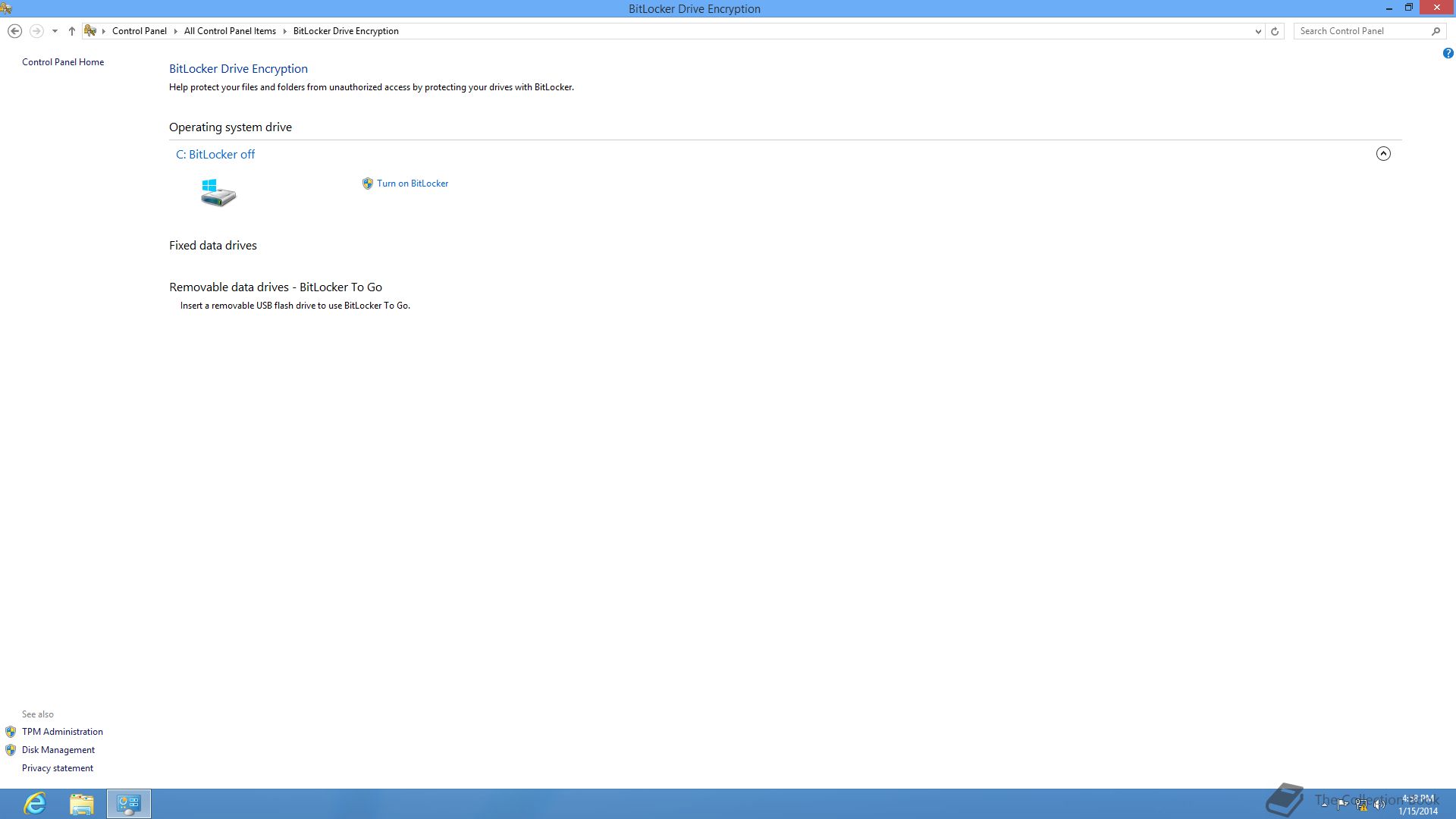Show hidden tray icons arrow

[1324, 804]
